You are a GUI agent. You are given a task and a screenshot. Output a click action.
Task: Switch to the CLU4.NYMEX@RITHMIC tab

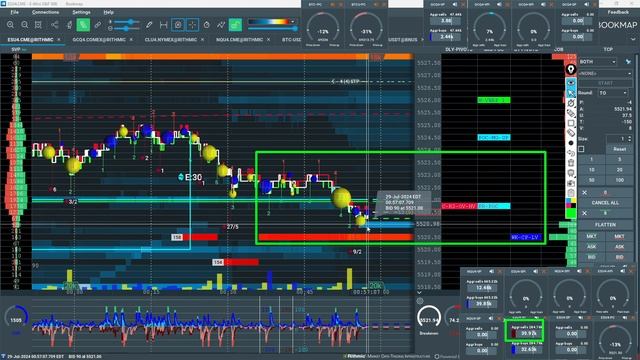tap(171, 40)
